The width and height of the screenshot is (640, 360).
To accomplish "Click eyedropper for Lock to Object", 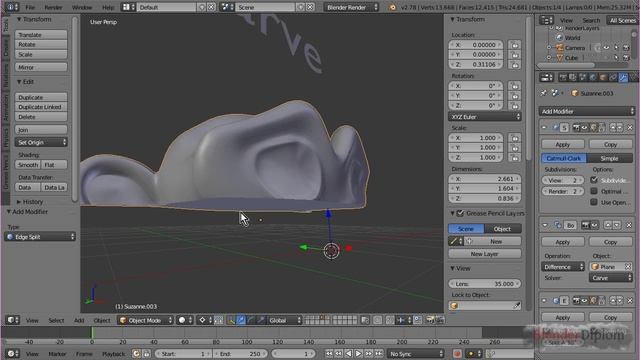I will click(x=517, y=305).
